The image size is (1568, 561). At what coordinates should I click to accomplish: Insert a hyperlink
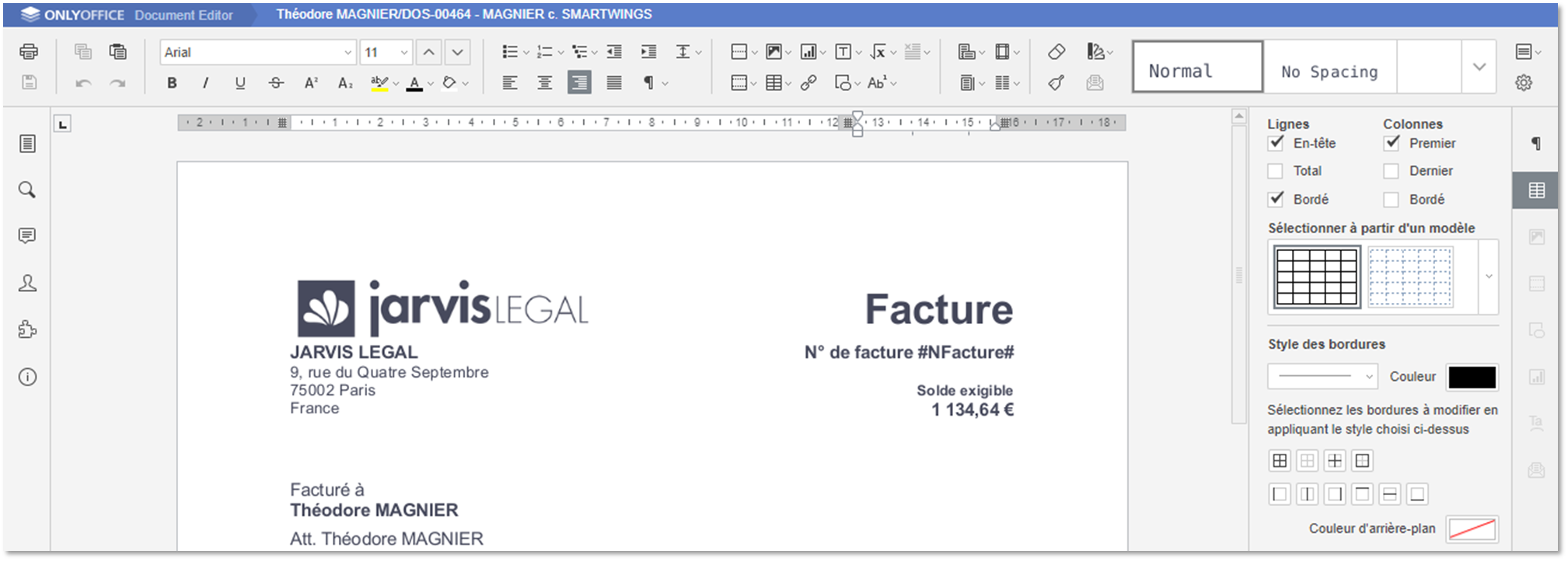[808, 82]
